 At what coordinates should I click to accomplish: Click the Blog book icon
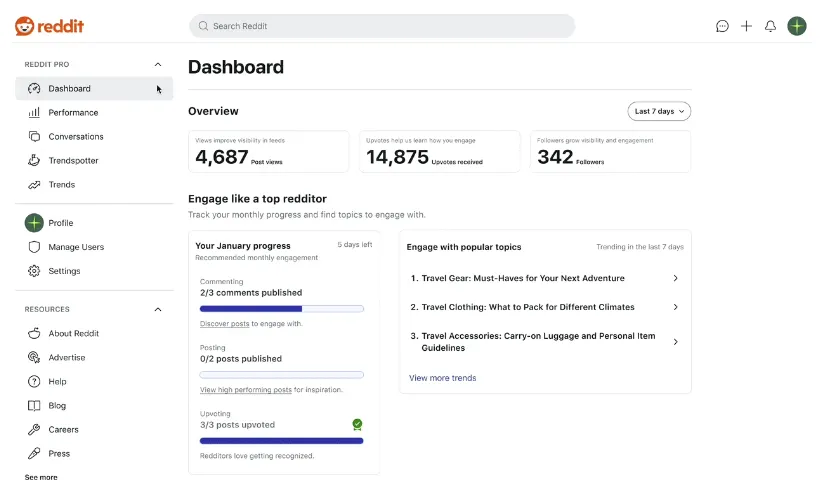[34, 406]
